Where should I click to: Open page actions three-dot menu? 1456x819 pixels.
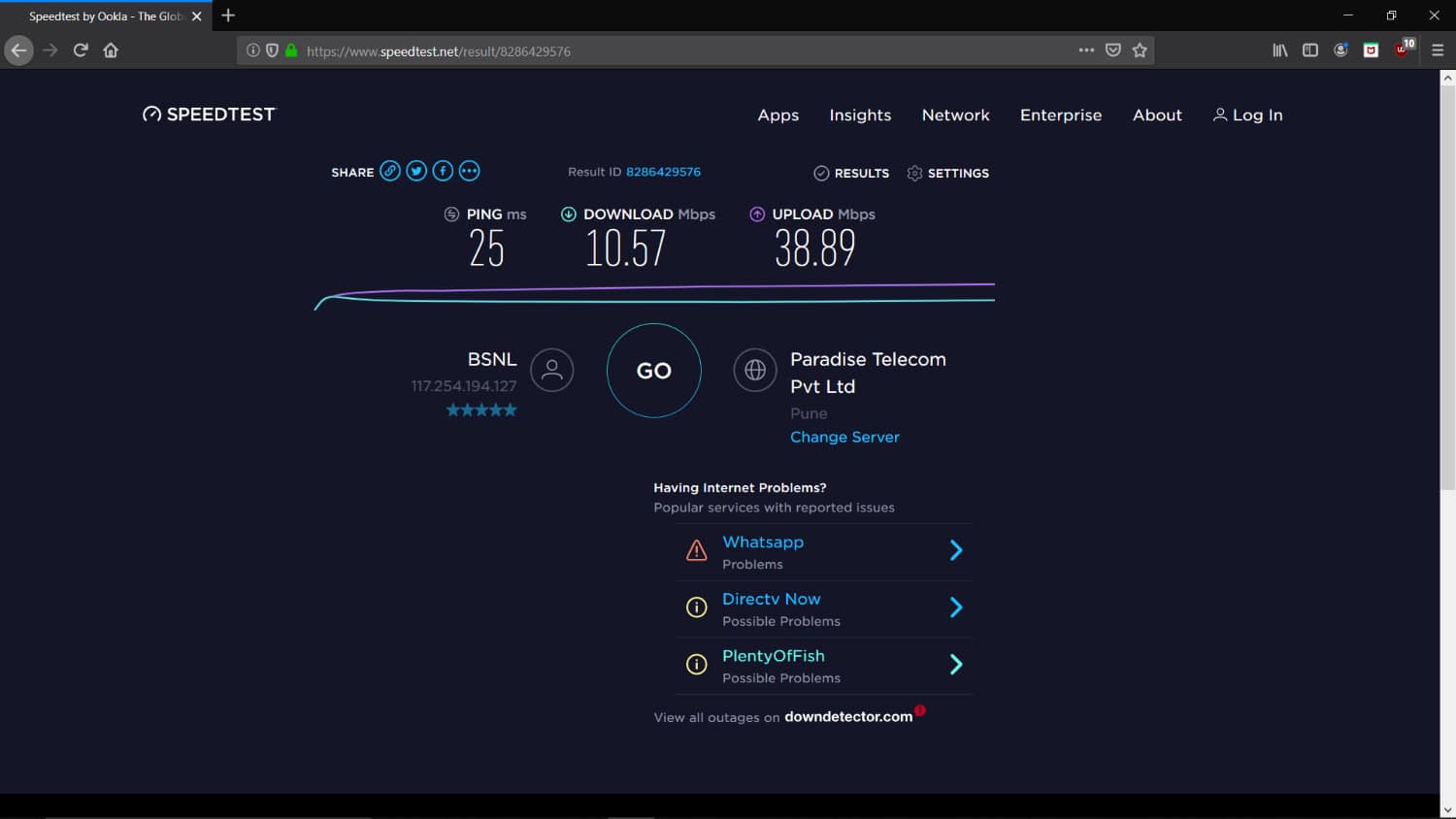(1086, 50)
